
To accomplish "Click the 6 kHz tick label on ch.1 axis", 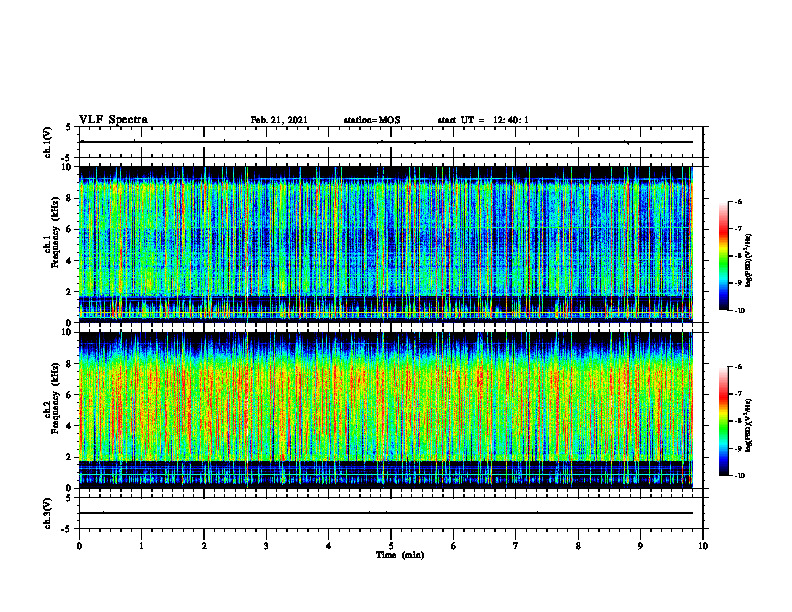I will click(70, 230).
